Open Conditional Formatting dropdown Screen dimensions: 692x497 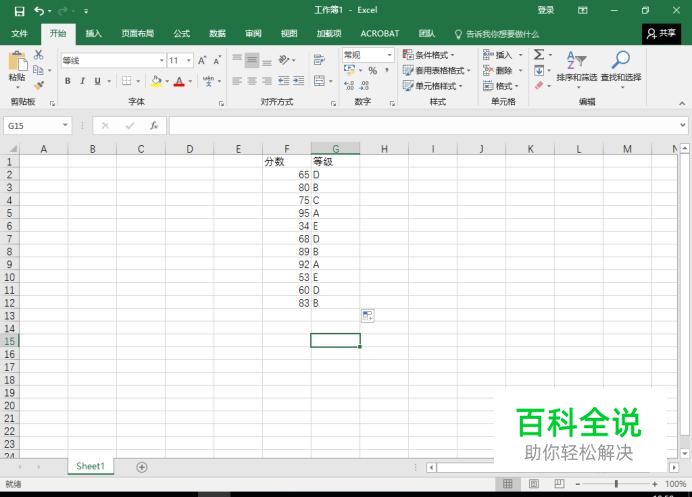coord(429,55)
